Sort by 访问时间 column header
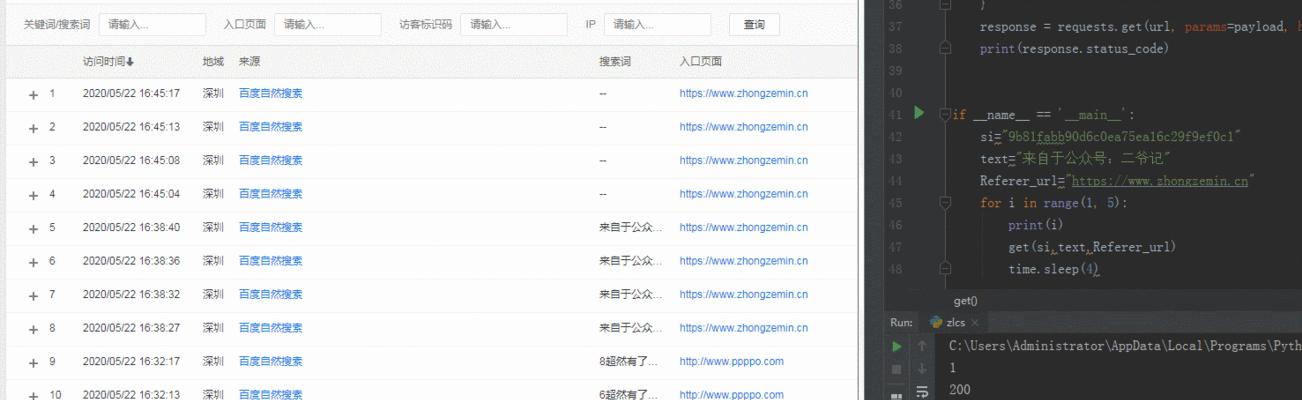 108,62
